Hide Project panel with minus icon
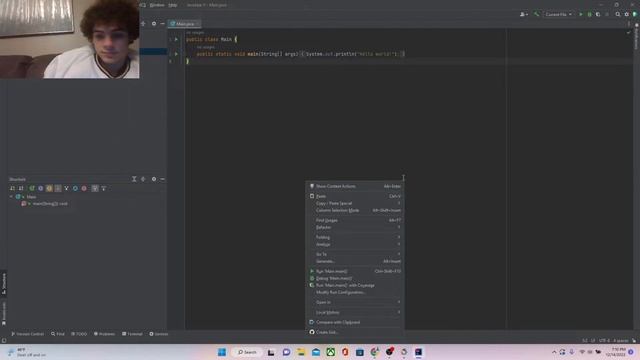 click(162, 24)
